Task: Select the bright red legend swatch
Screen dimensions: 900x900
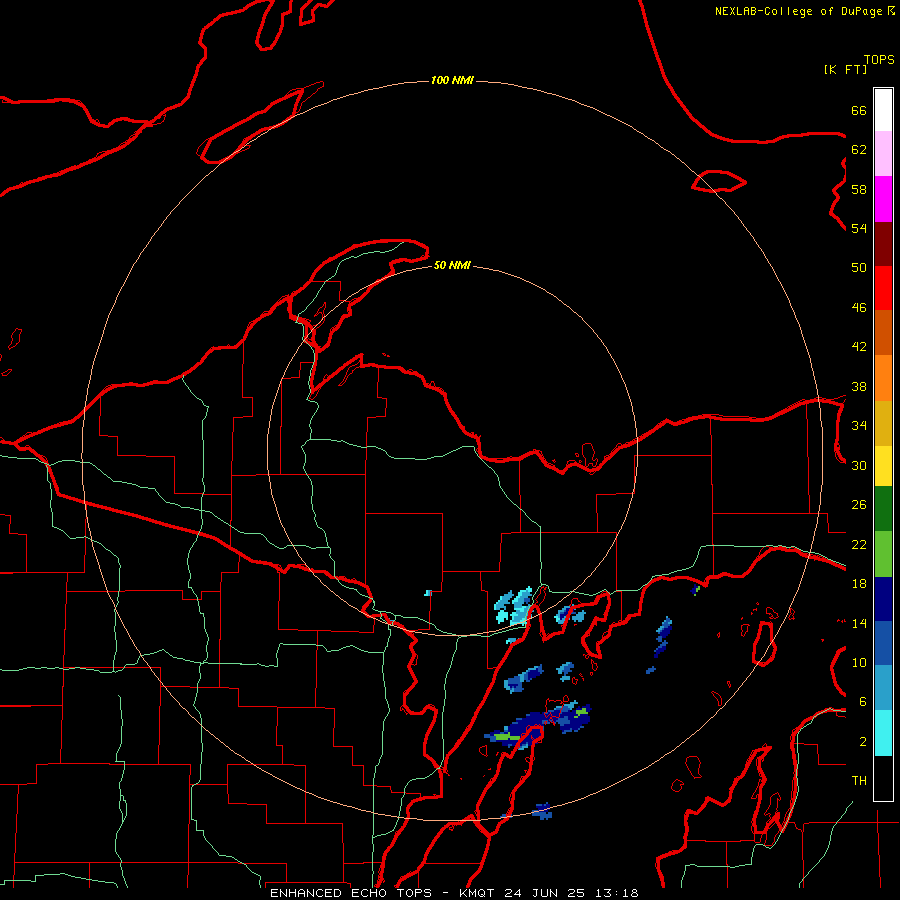Action: [x=883, y=288]
